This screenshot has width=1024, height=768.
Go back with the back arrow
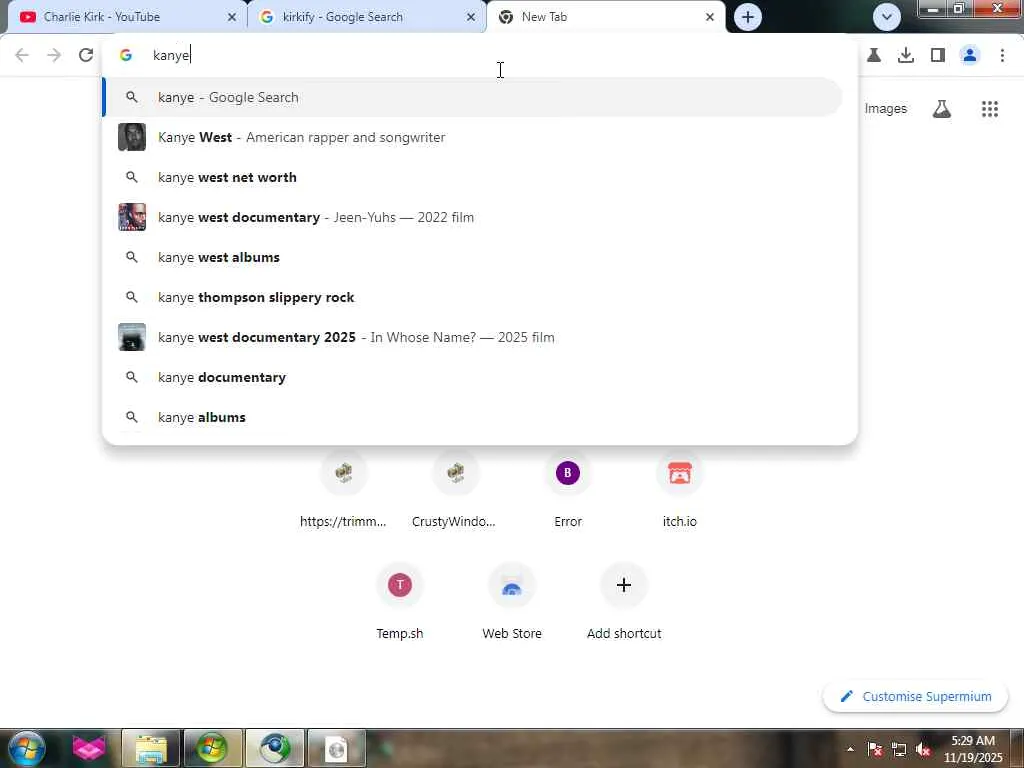[x=22, y=55]
